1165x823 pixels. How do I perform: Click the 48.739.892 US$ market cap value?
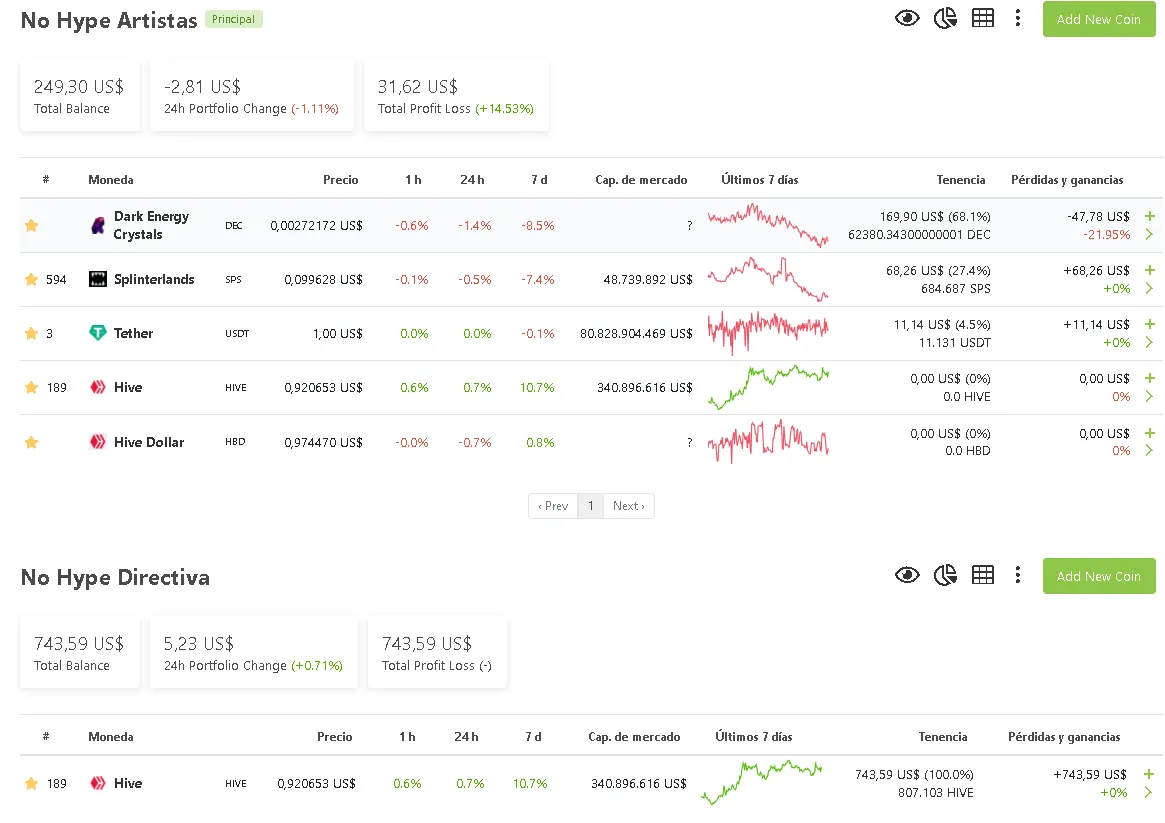[x=647, y=279]
